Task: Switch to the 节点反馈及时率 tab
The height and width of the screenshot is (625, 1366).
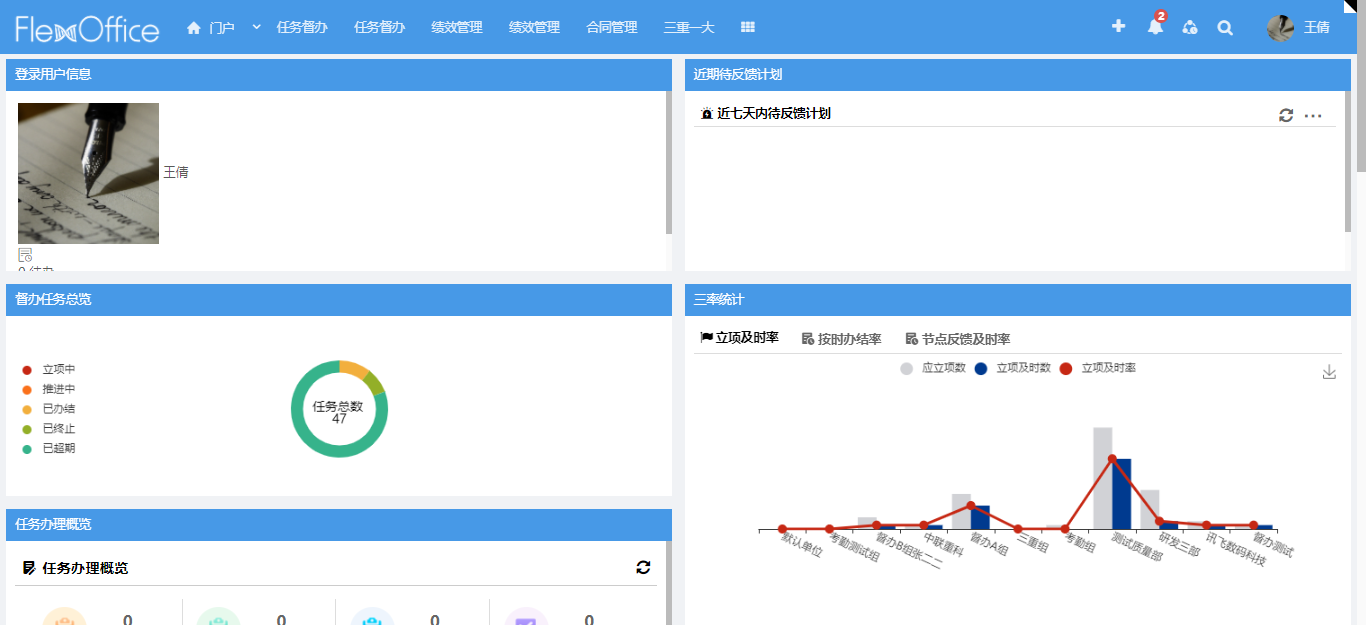Action: tap(957, 339)
